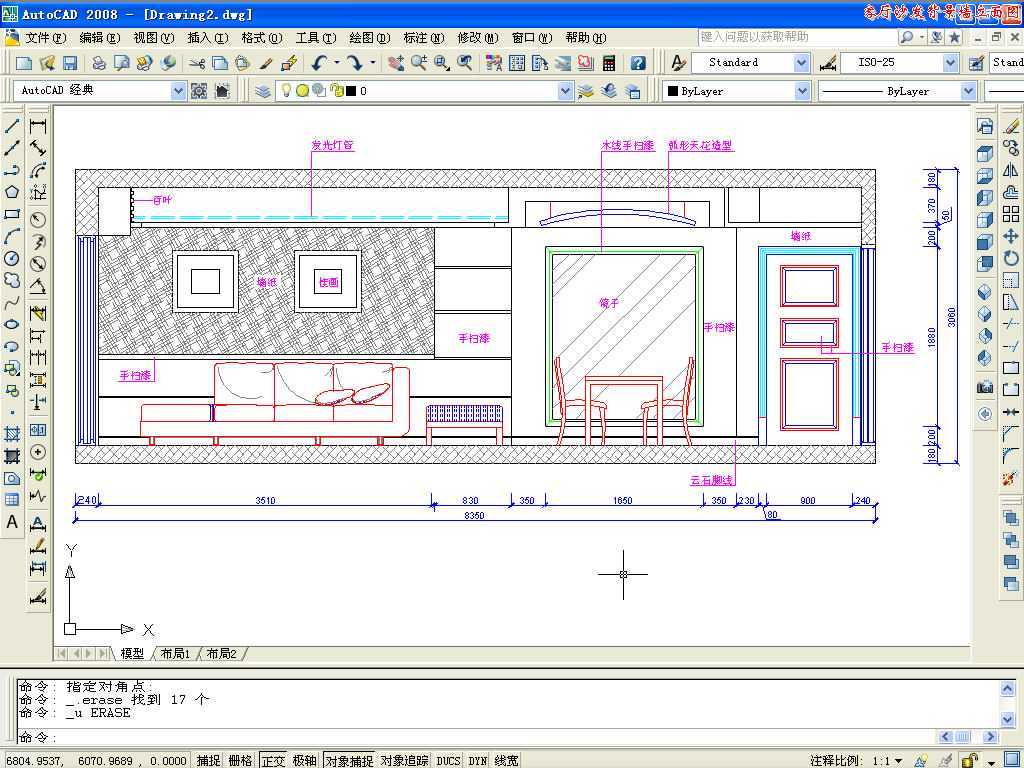Select the Line draw tool
Screen dimensions: 1024x768
pyautogui.click(x=12, y=126)
